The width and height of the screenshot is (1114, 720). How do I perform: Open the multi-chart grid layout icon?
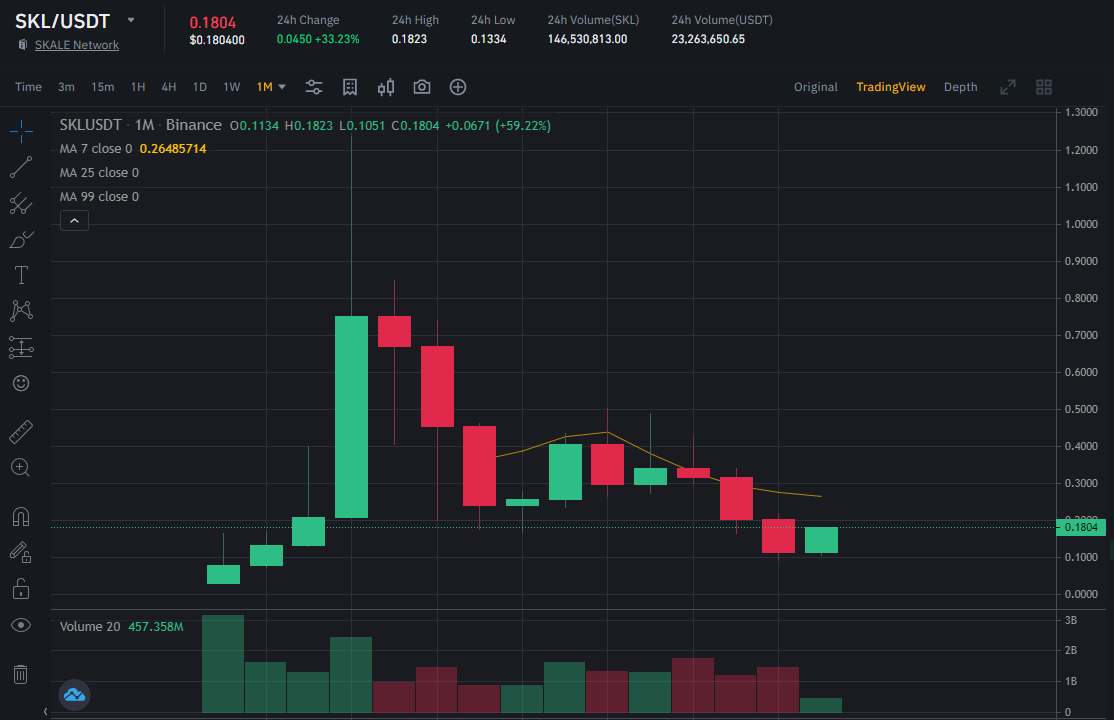[x=1044, y=87]
